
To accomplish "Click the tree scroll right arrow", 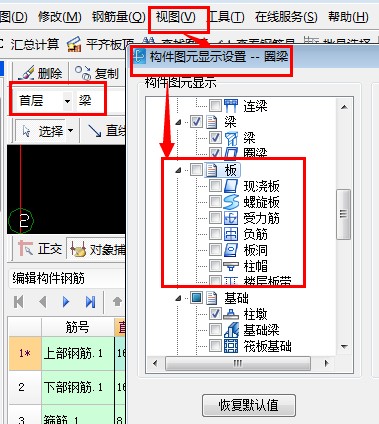I will pos(326,363).
